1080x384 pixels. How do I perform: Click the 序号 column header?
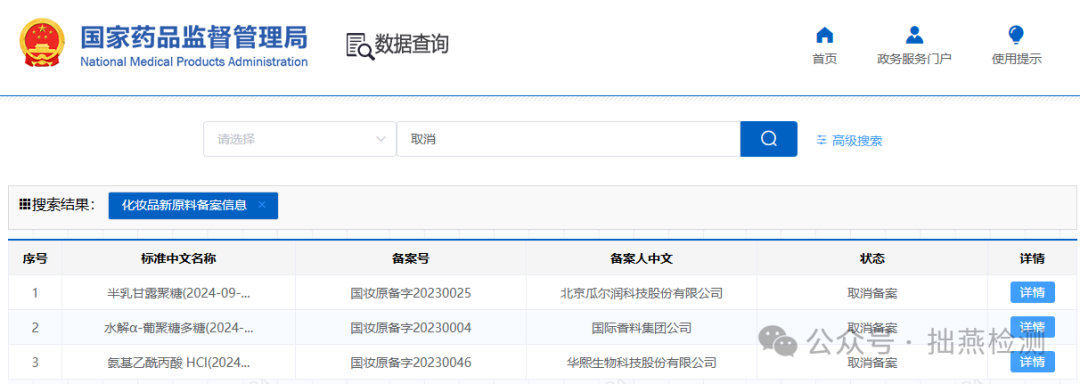coord(35,259)
